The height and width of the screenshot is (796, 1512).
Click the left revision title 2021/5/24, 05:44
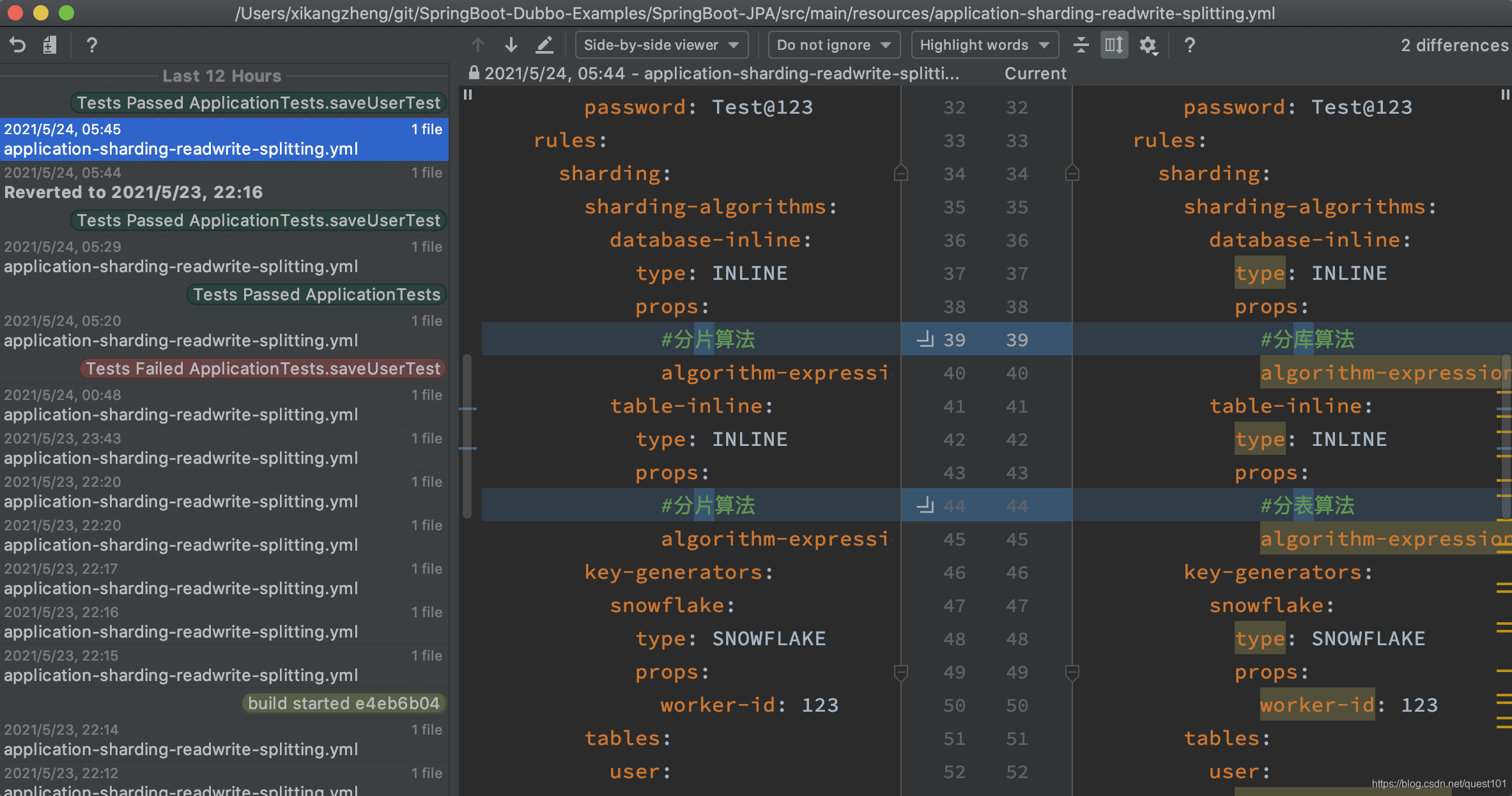point(722,73)
